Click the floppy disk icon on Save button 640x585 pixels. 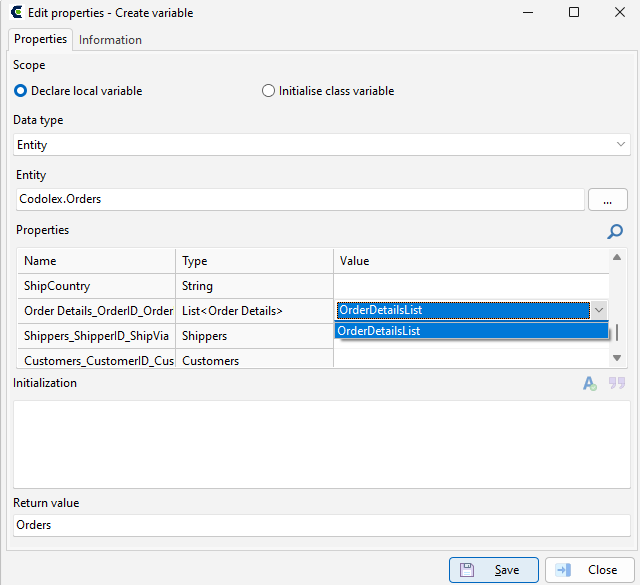click(467, 569)
